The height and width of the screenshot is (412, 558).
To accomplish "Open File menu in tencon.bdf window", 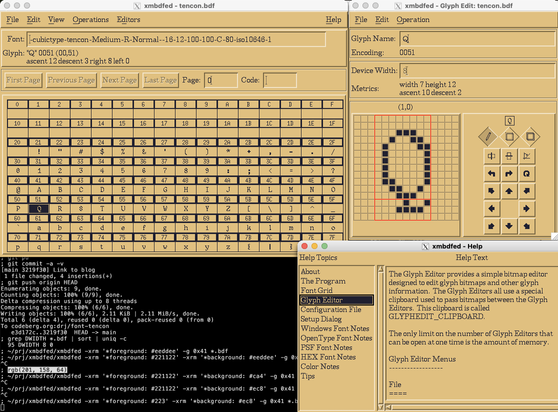I will 12,20.
